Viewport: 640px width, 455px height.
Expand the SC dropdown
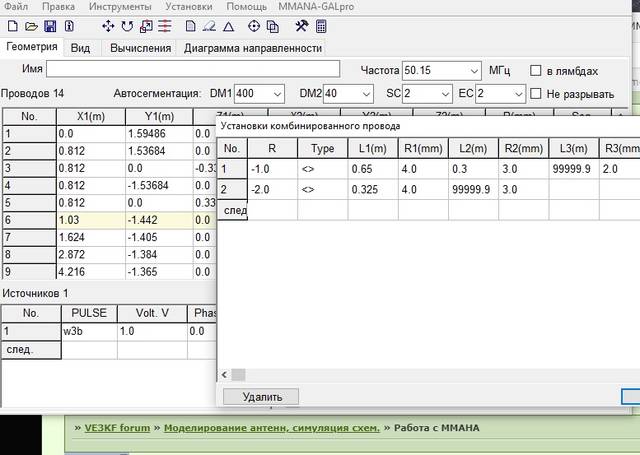point(445,94)
